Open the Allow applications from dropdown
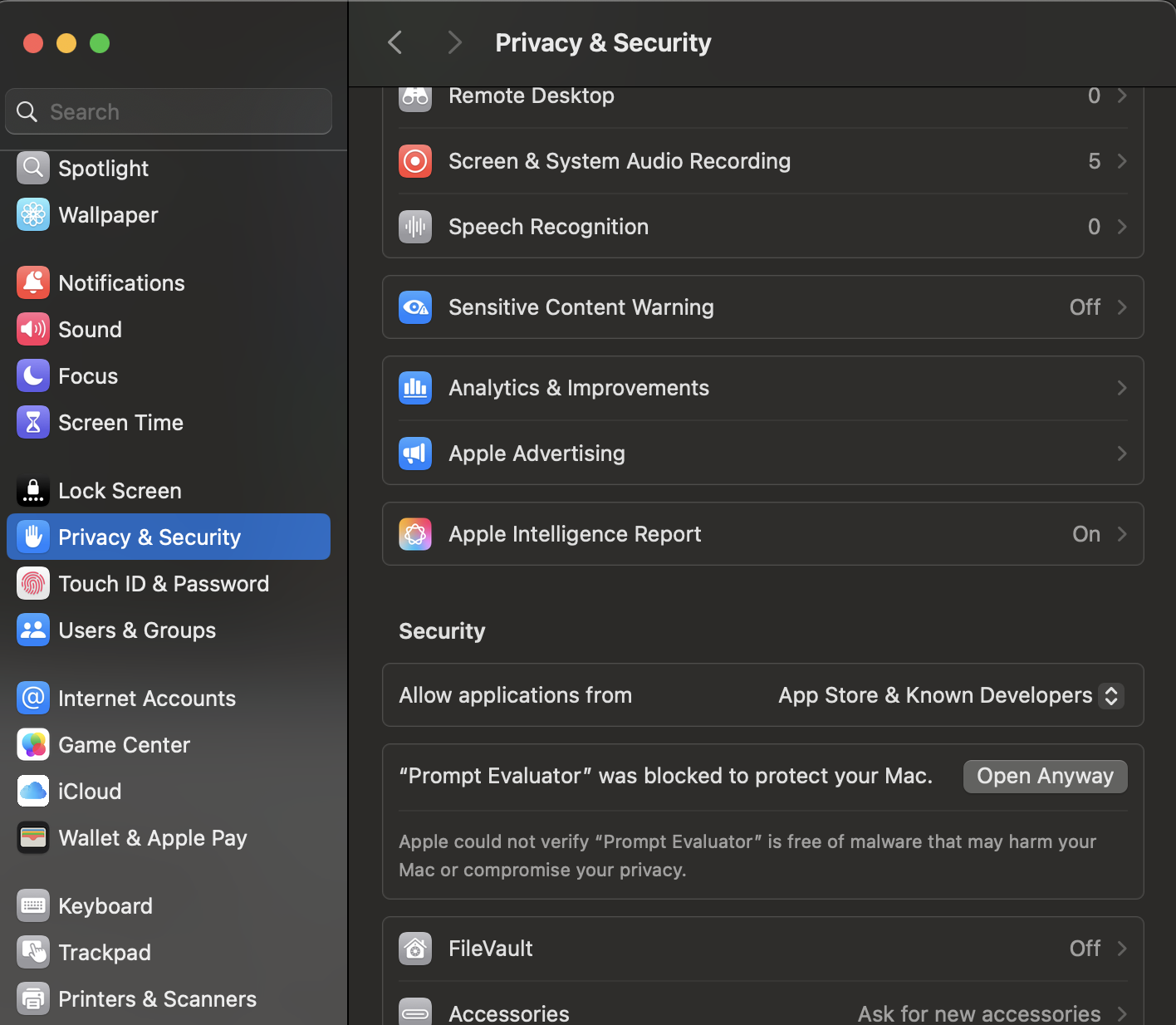 click(x=950, y=695)
